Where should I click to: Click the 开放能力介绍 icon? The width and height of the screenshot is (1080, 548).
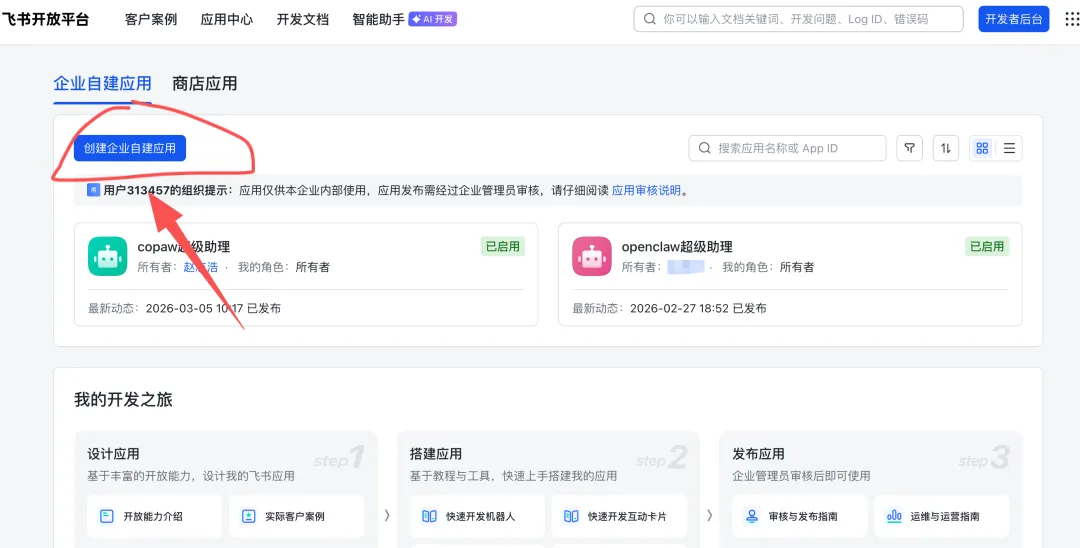(x=107, y=516)
